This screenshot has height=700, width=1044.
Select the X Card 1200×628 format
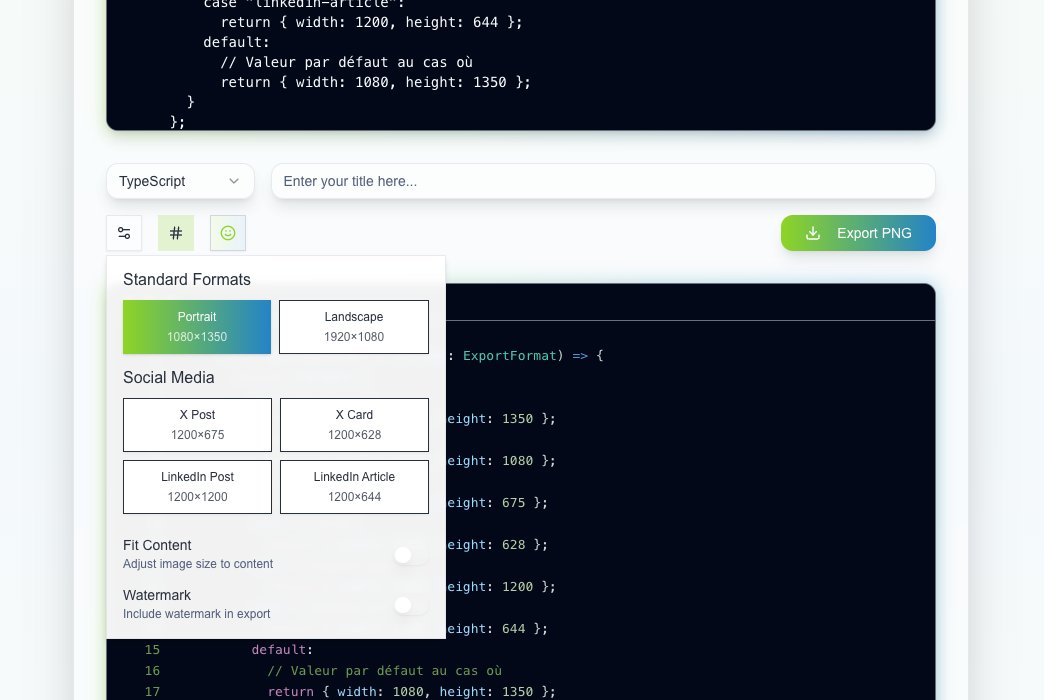(354, 425)
